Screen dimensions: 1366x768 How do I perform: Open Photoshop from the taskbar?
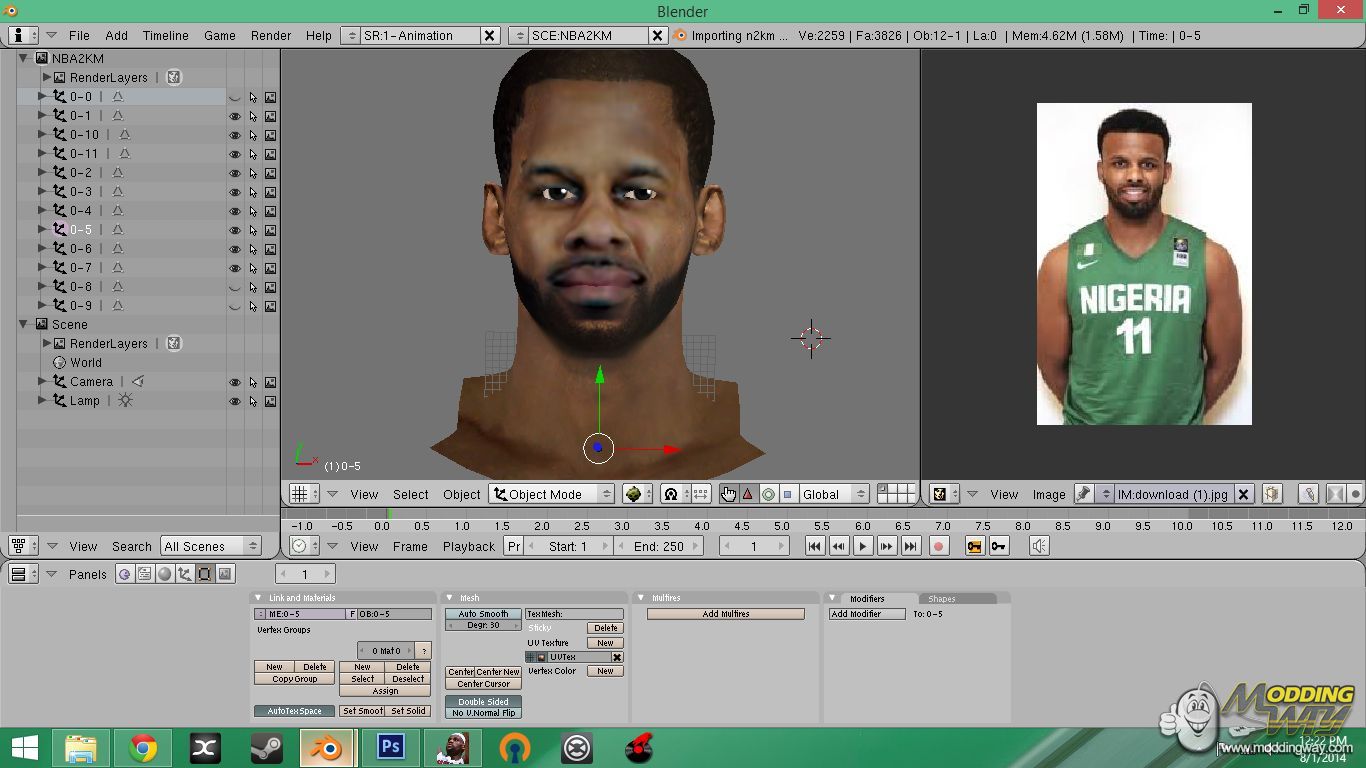(389, 747)
